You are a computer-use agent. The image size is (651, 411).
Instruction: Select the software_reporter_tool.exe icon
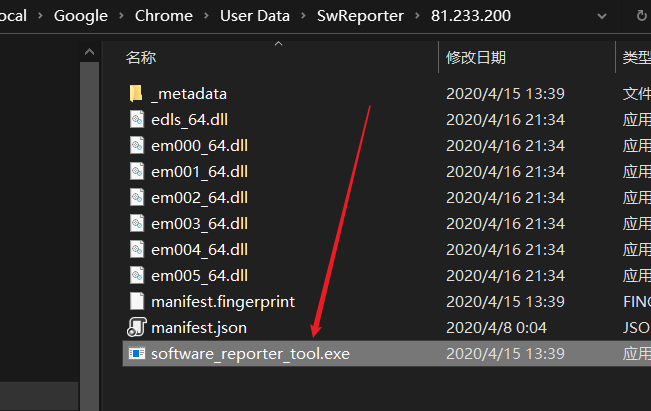click(x=138, y=354)
